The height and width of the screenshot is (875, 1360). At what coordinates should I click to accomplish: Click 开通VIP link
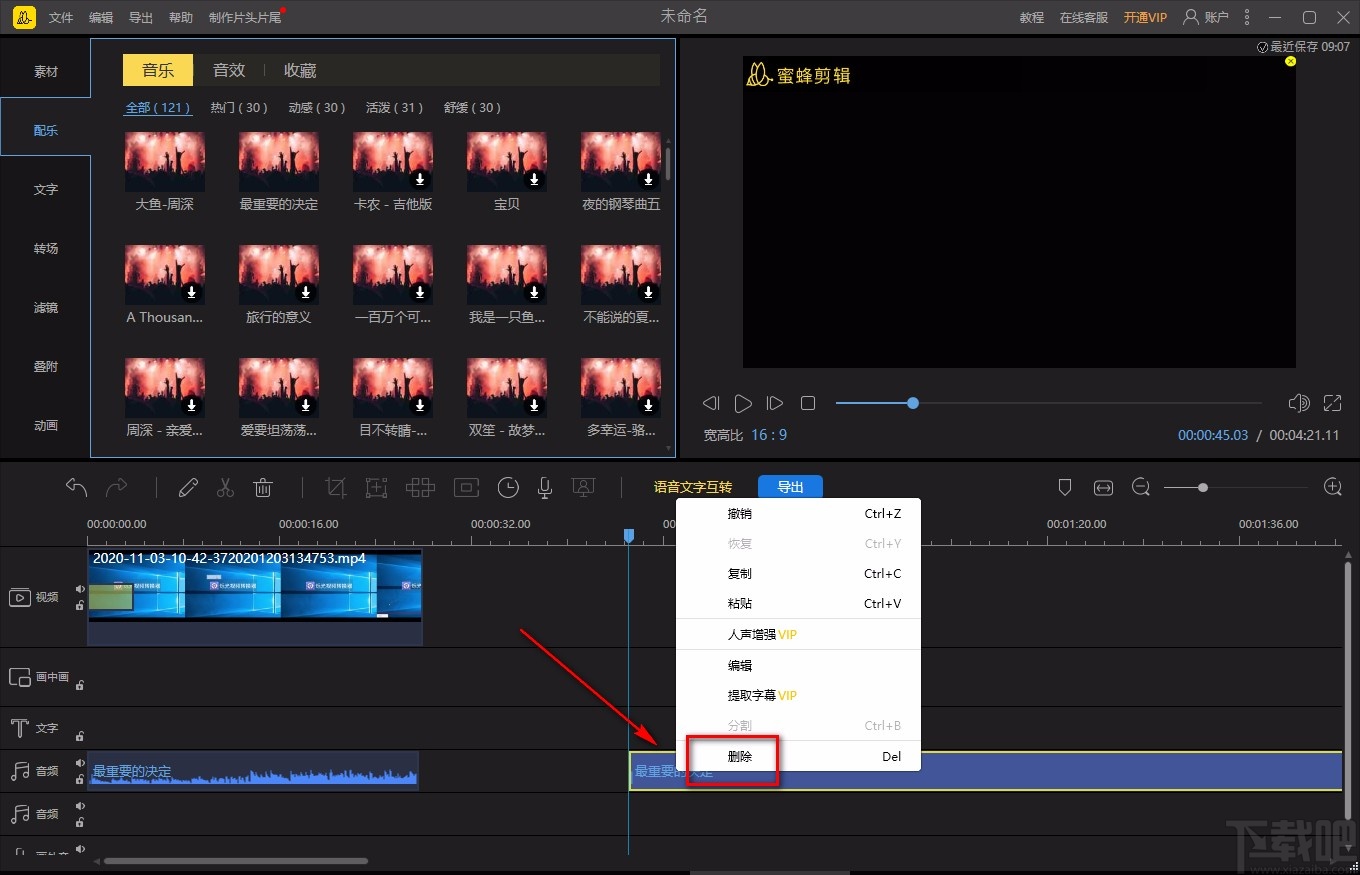1145,18
